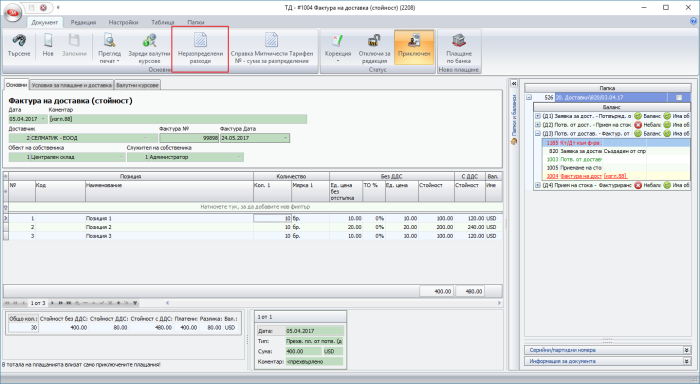Expand the (Д4) Прием на стока node
This screenshot has height=384, width=700.
pos(538,185)
